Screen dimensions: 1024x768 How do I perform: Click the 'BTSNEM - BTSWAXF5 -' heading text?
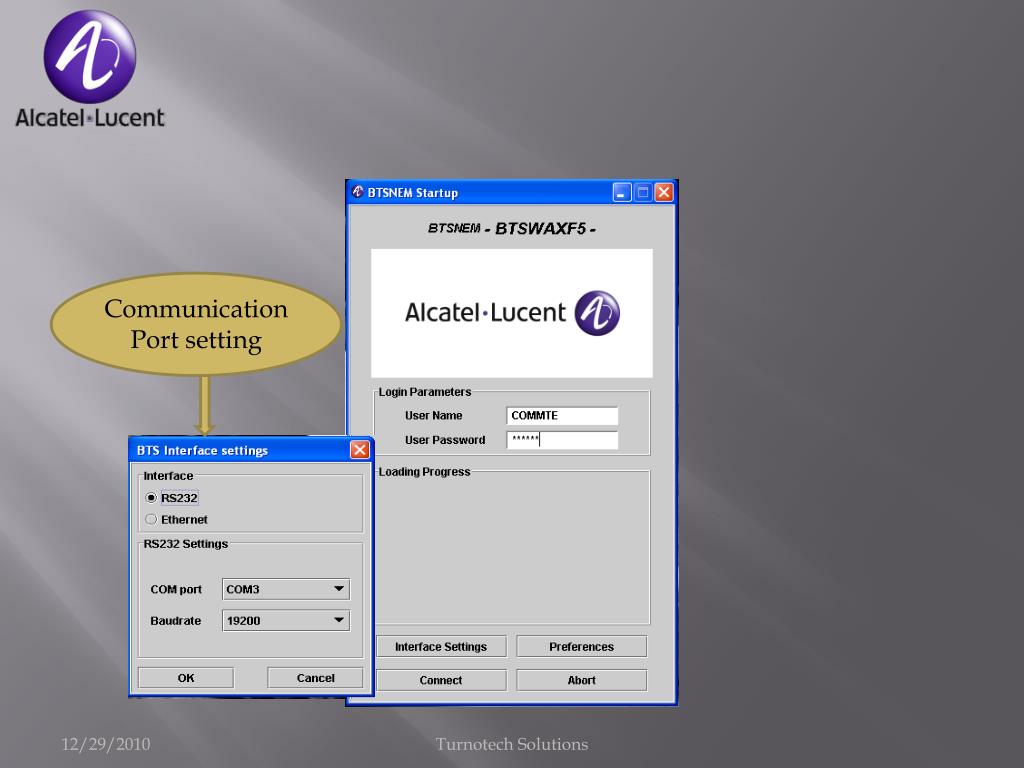point(511,229)
